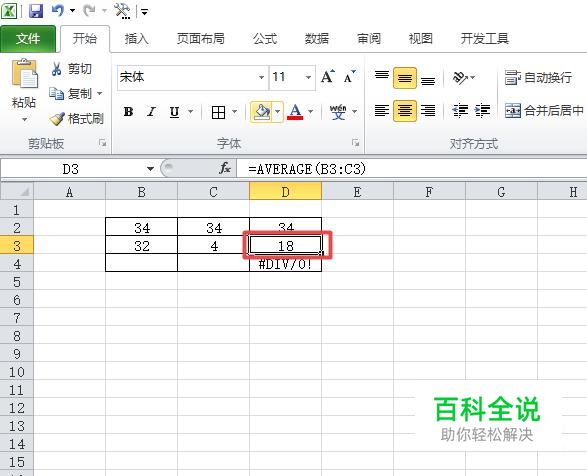Open the 复制 dropdown arrow
This screenshot has width=587, height=476.
tap(100, 93)
